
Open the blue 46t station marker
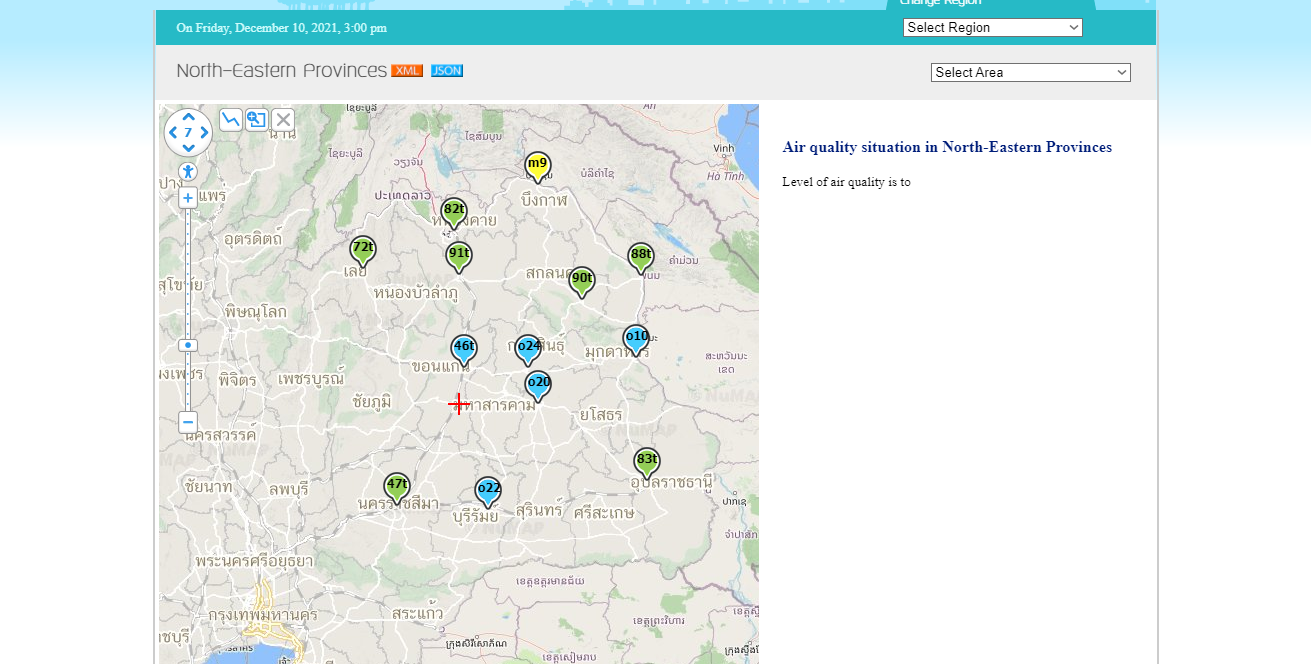pos(464,351)
